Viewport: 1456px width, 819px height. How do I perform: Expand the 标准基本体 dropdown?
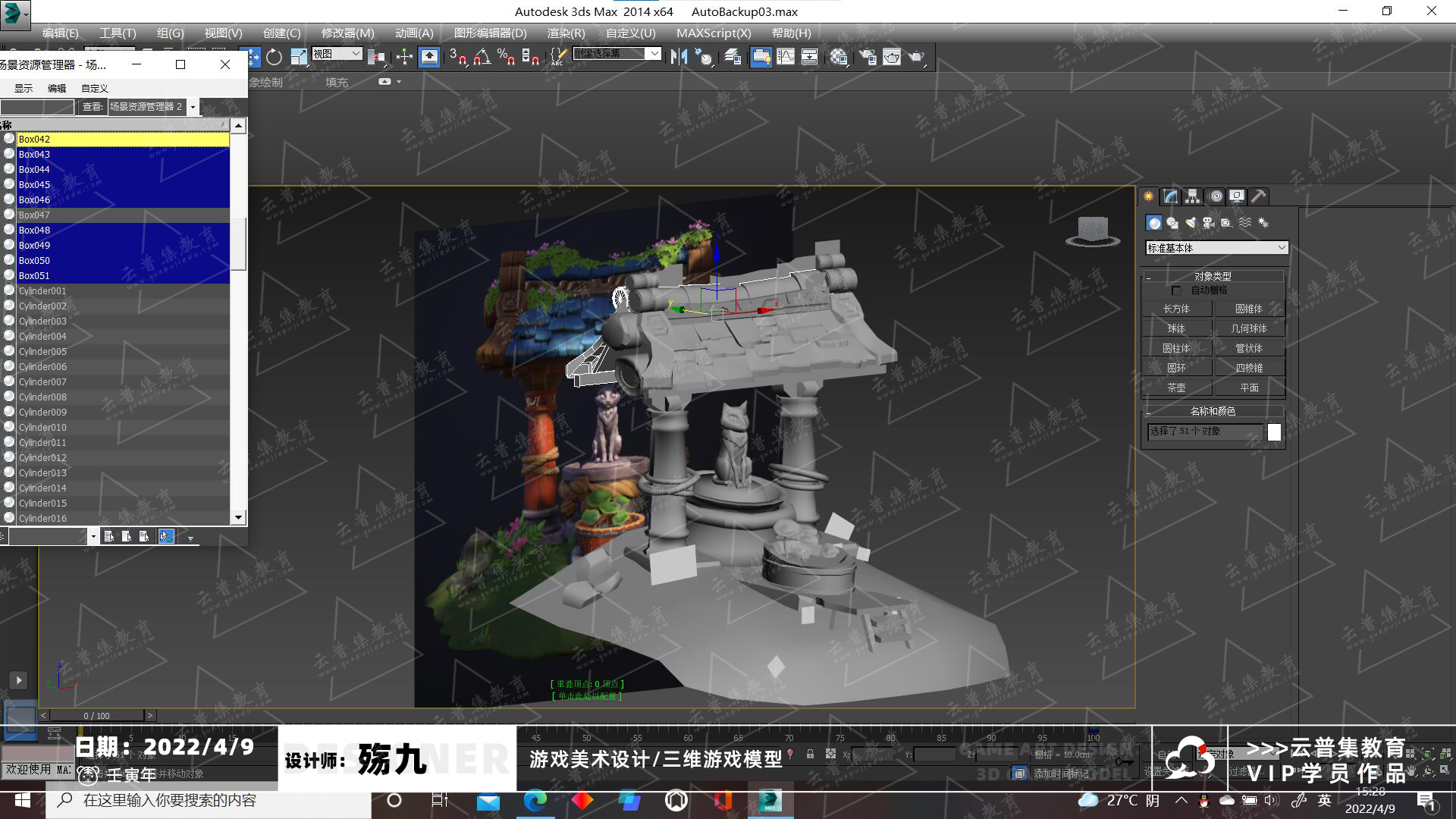[x=1282, y=248]
